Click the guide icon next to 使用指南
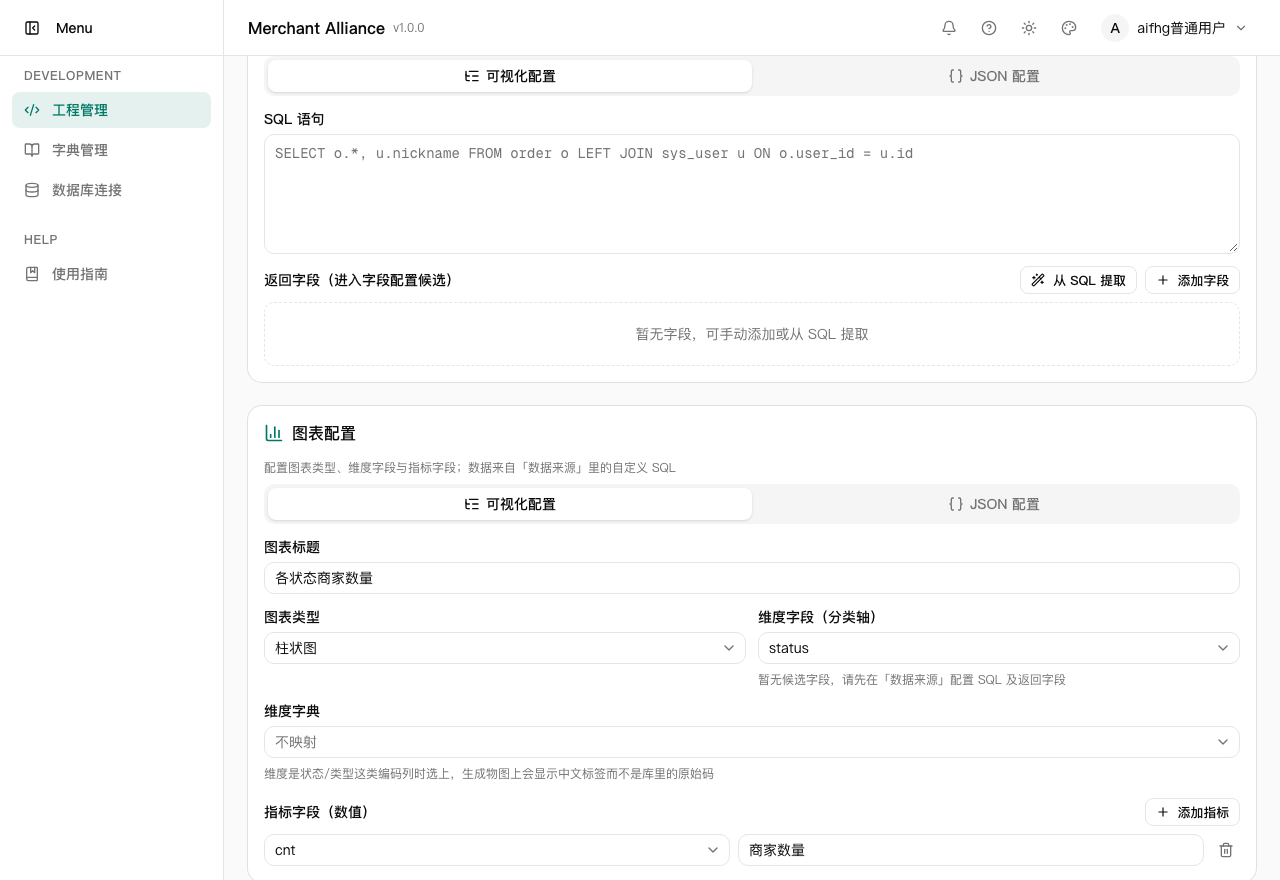Screen dimensions: 1280x880 click(x=32, y=274)
